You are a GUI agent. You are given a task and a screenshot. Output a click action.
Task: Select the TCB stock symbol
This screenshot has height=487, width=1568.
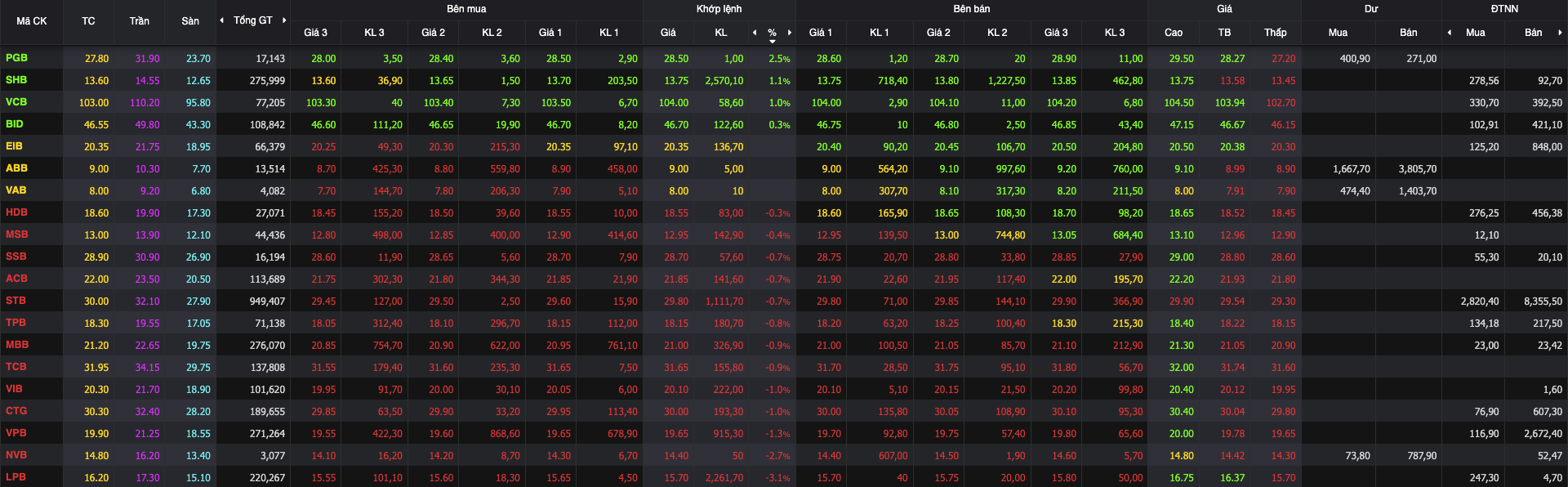point(16,367)
